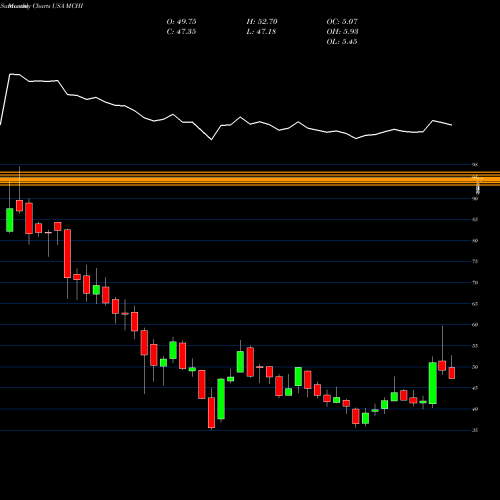
Task: Click the 'OC: 5.07' reading
Action: pos(342,22)
